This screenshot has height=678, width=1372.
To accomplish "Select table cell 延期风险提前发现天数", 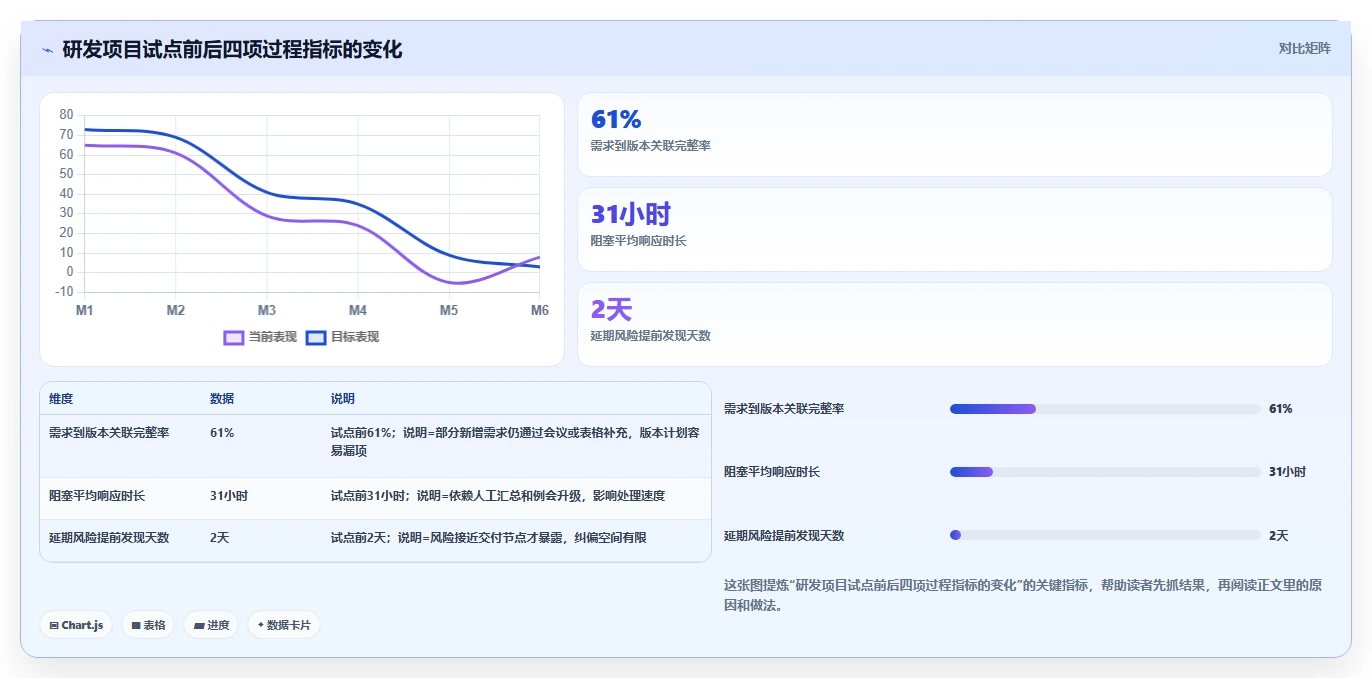I will 109,537.
